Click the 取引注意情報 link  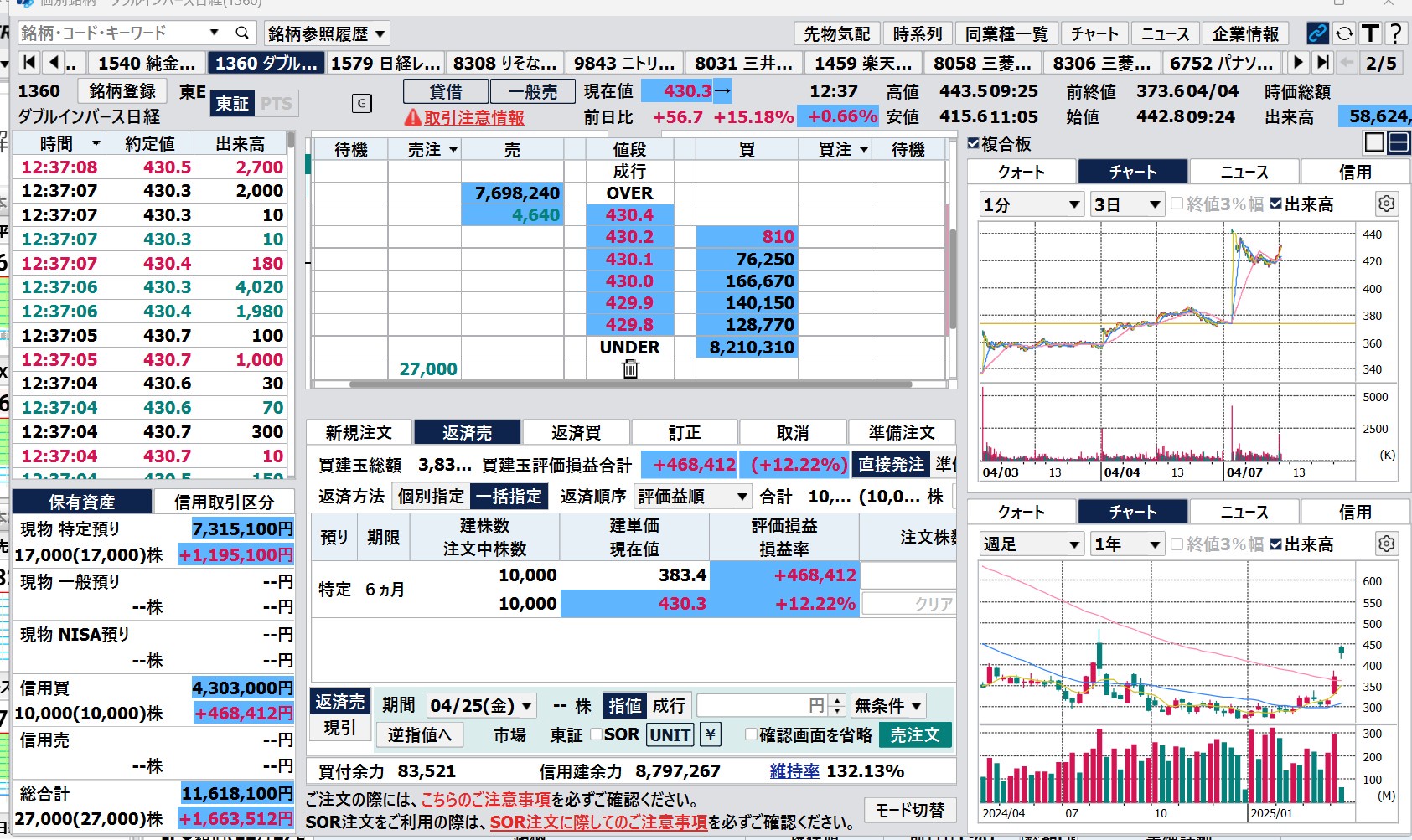(x=474, y=118)
